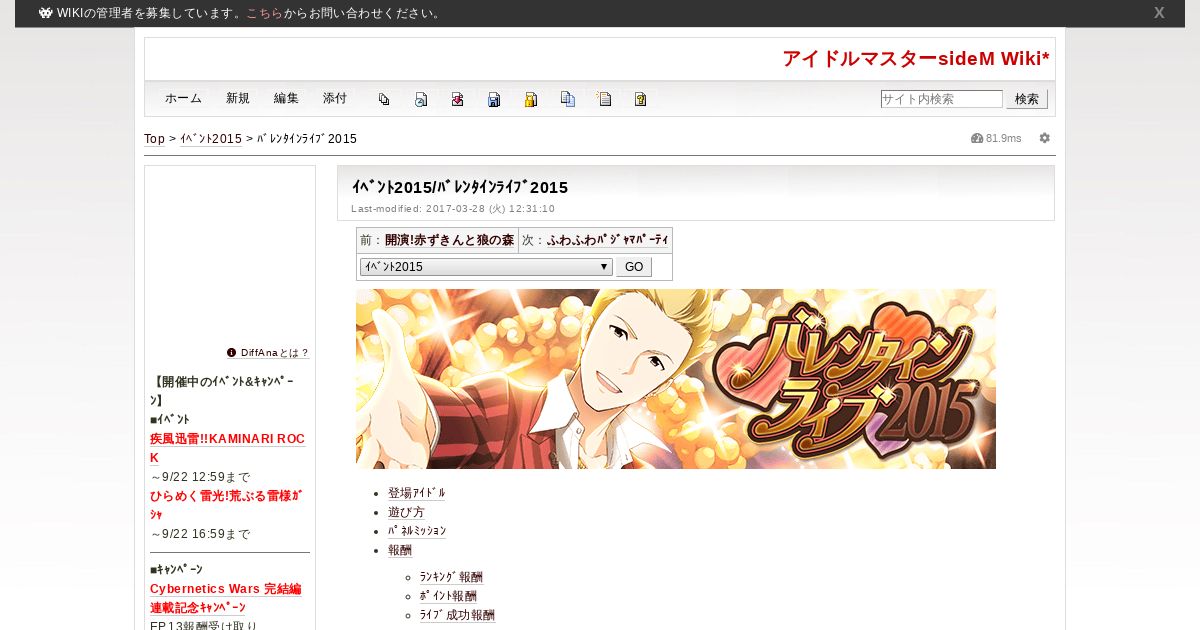1200x630 pixels.
Task: Click the floppy disk backup icon
Action: [x=494, y=99]
